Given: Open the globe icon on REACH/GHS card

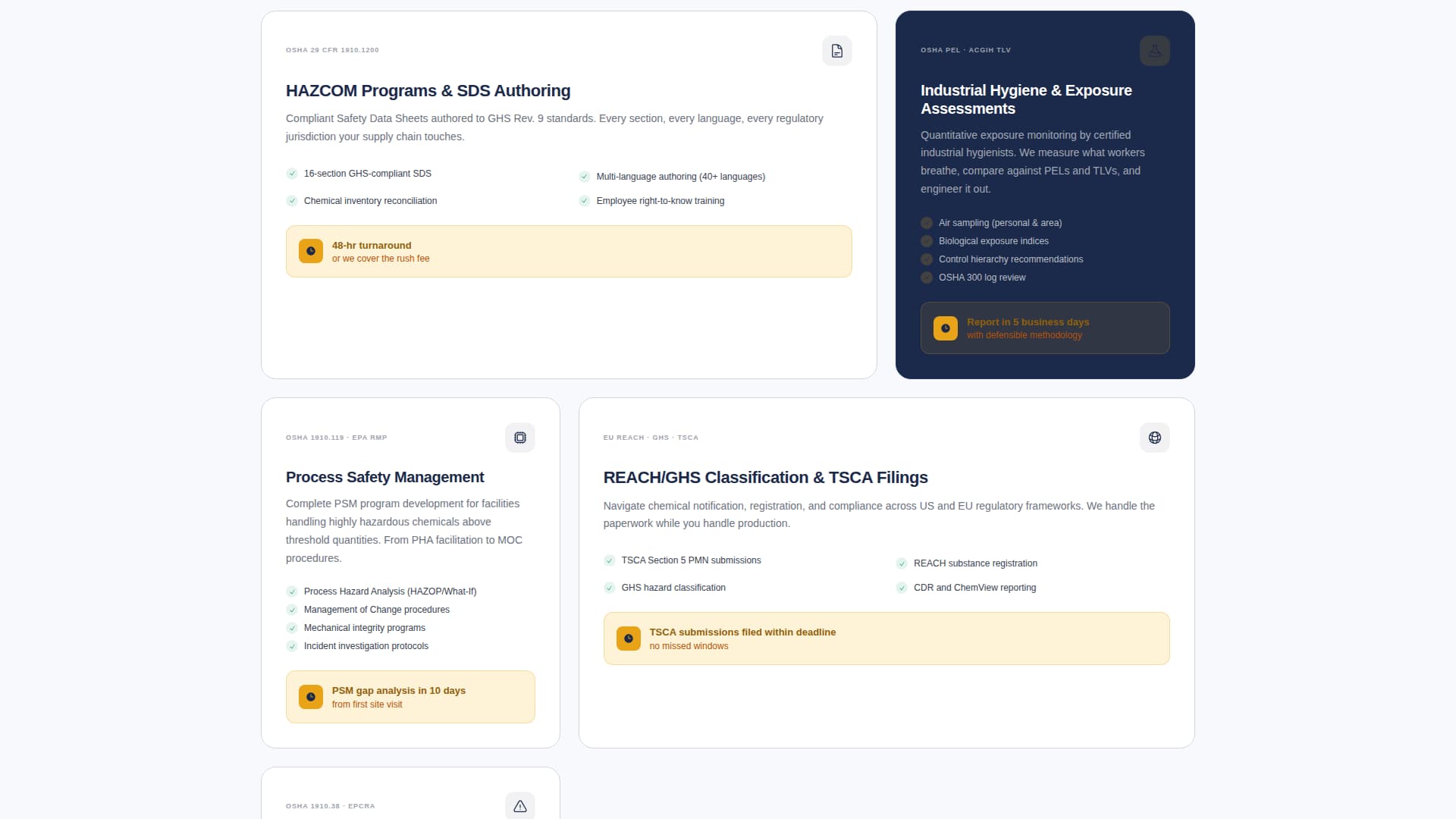Looking at the screenshot, I should 1153,438.
